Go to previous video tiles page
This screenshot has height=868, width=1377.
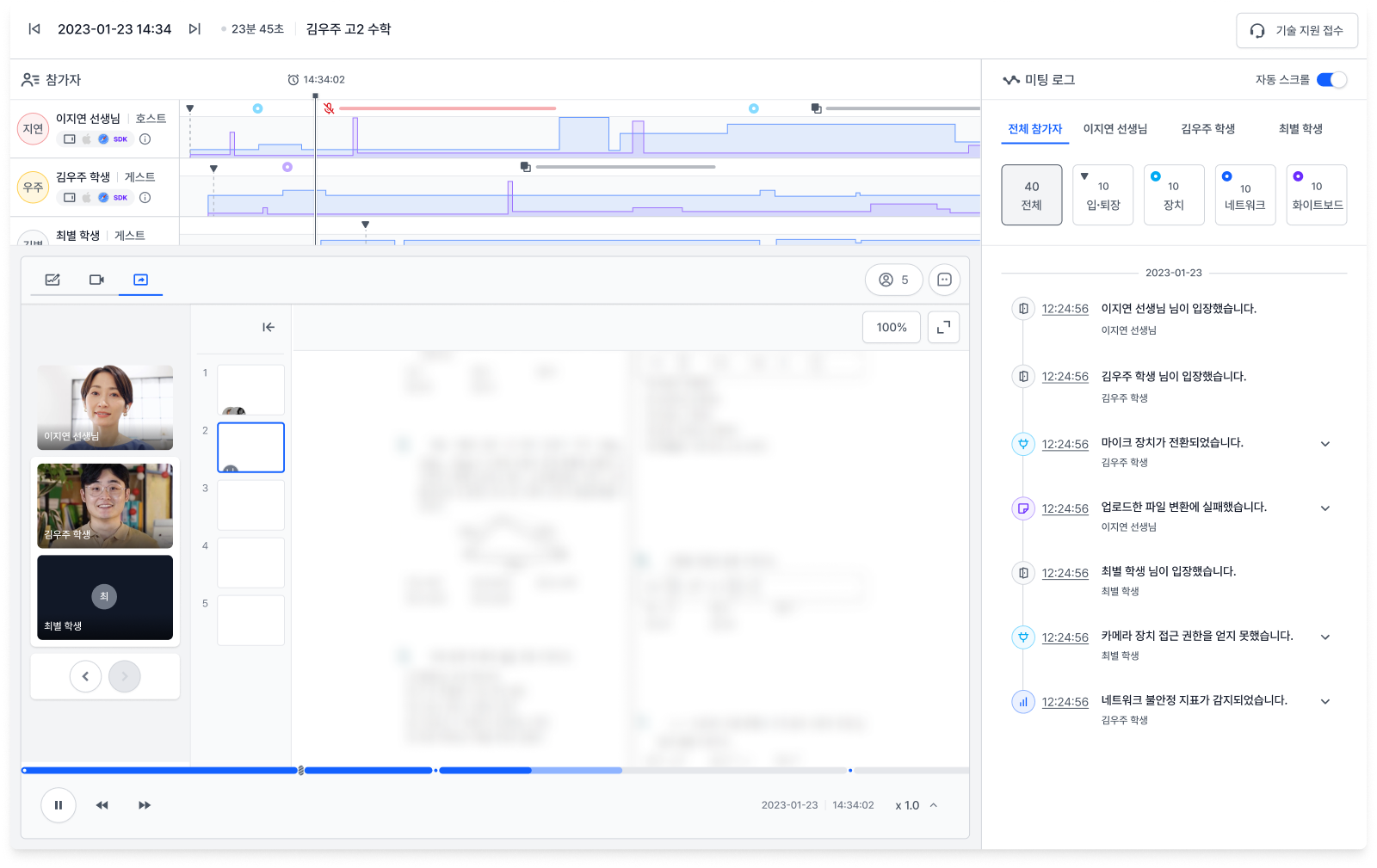click(85, 676)
